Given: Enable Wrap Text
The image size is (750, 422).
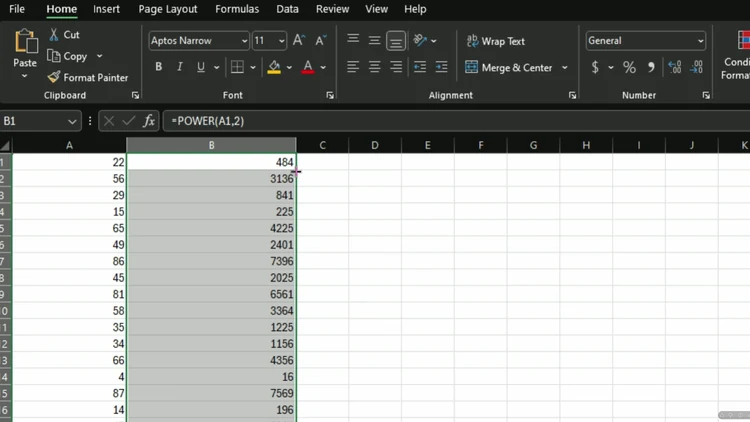Looking at the screenshot, I should (x=496, y=41).
